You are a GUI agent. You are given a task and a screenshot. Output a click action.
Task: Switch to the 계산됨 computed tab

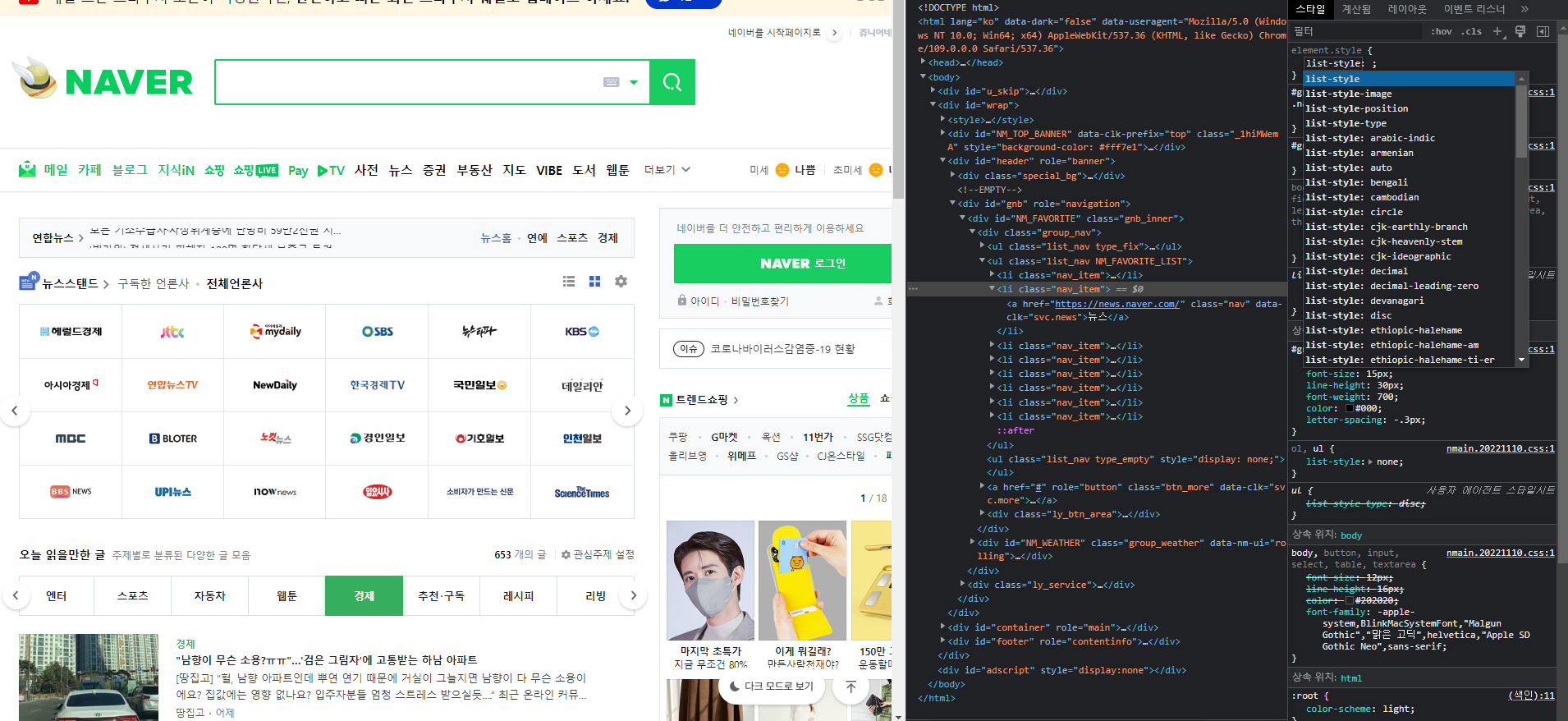pyautogui.click(x=1356, y=9)
